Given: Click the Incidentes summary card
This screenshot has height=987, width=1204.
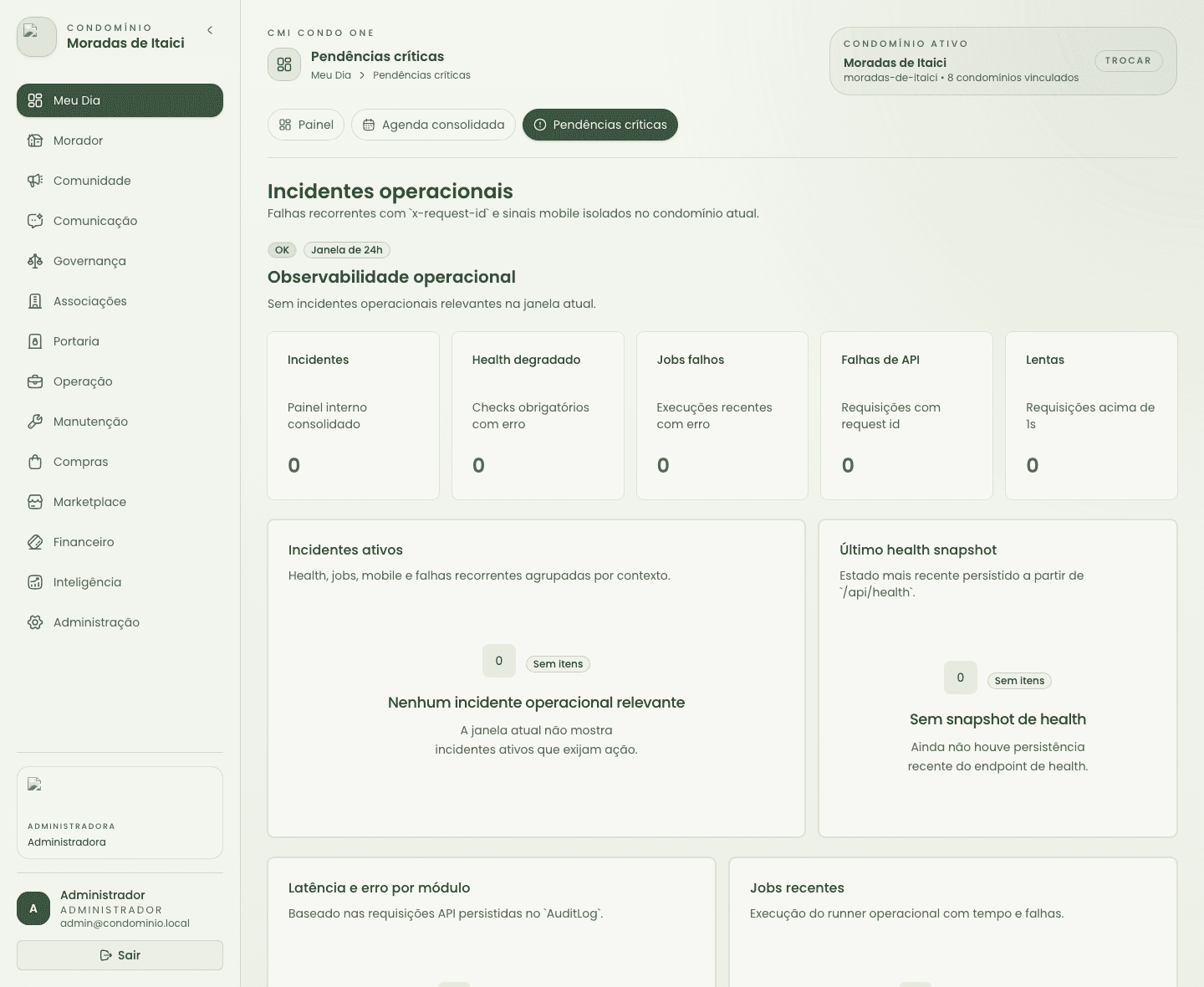Looking at the screenshot, I should coord(353,416).
